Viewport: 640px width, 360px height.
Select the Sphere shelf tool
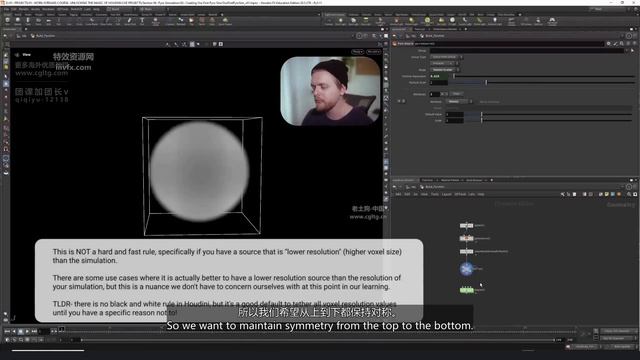pos(18,21)
